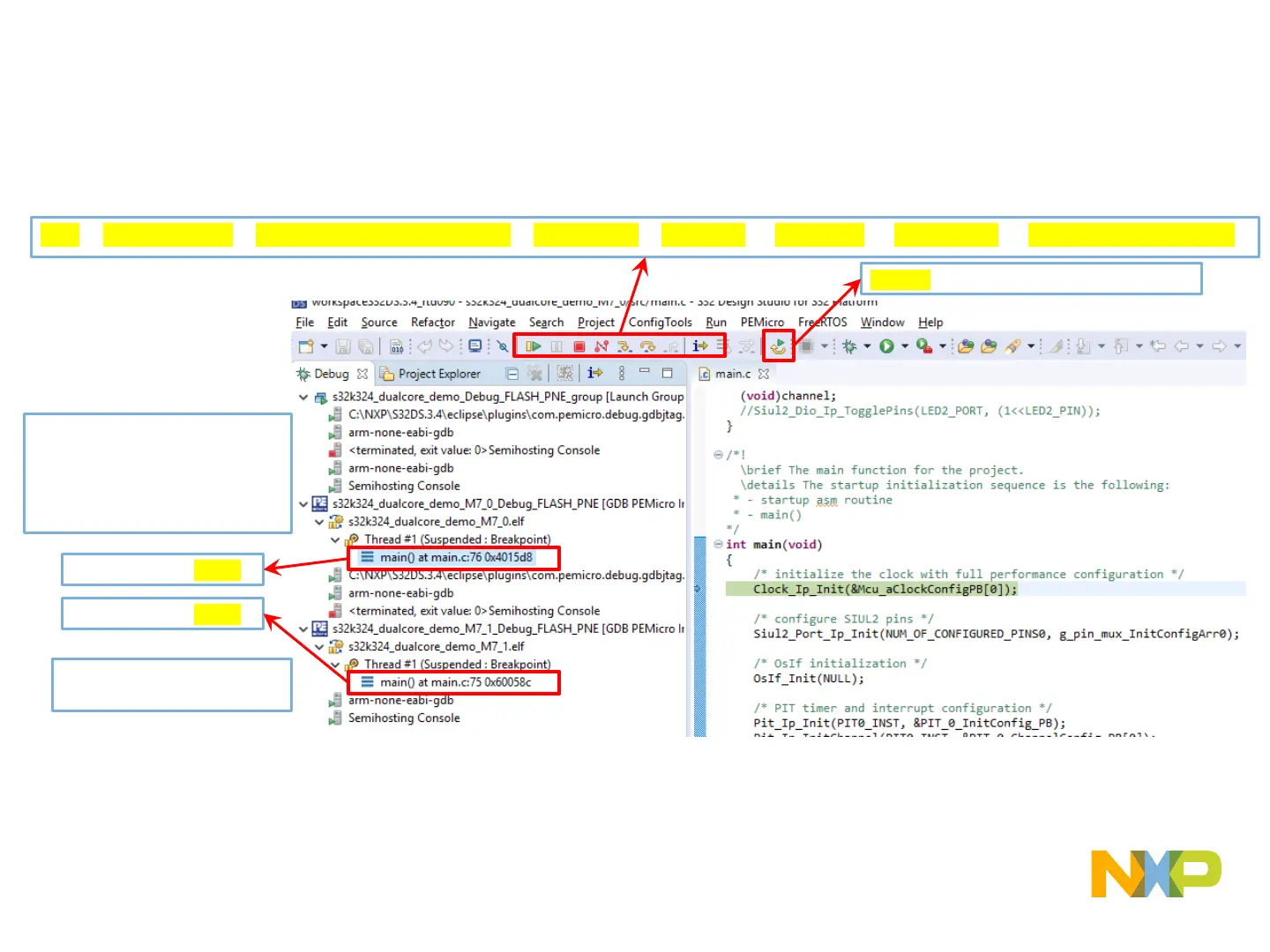Click the Suspend debug button
The image size is (1270, 952).
(557, 346)
